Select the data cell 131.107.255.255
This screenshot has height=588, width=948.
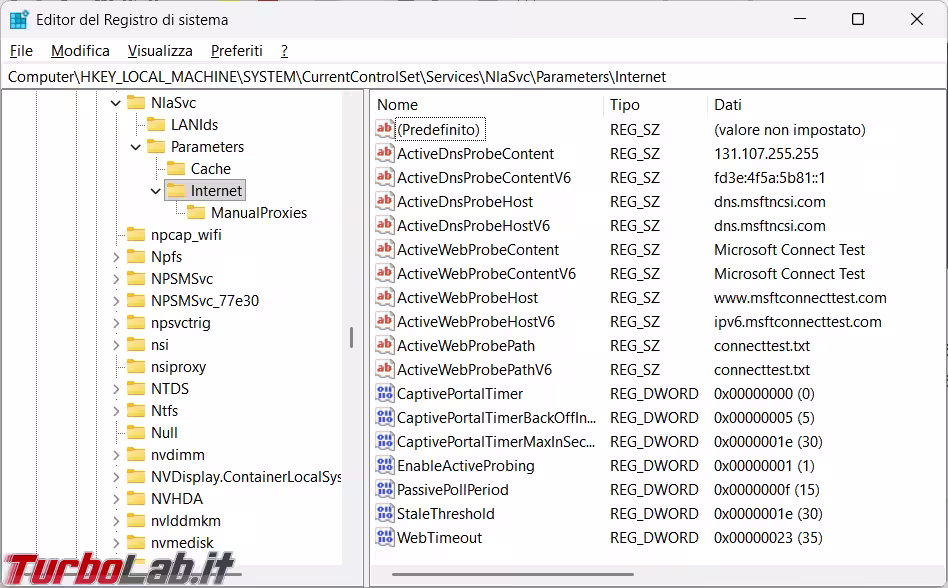click(x=766, y=153)
